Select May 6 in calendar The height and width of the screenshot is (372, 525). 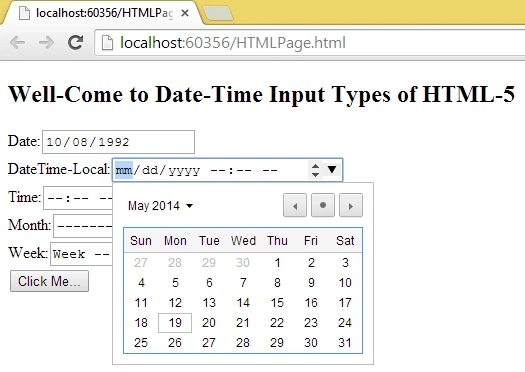[x=209, y=283]
